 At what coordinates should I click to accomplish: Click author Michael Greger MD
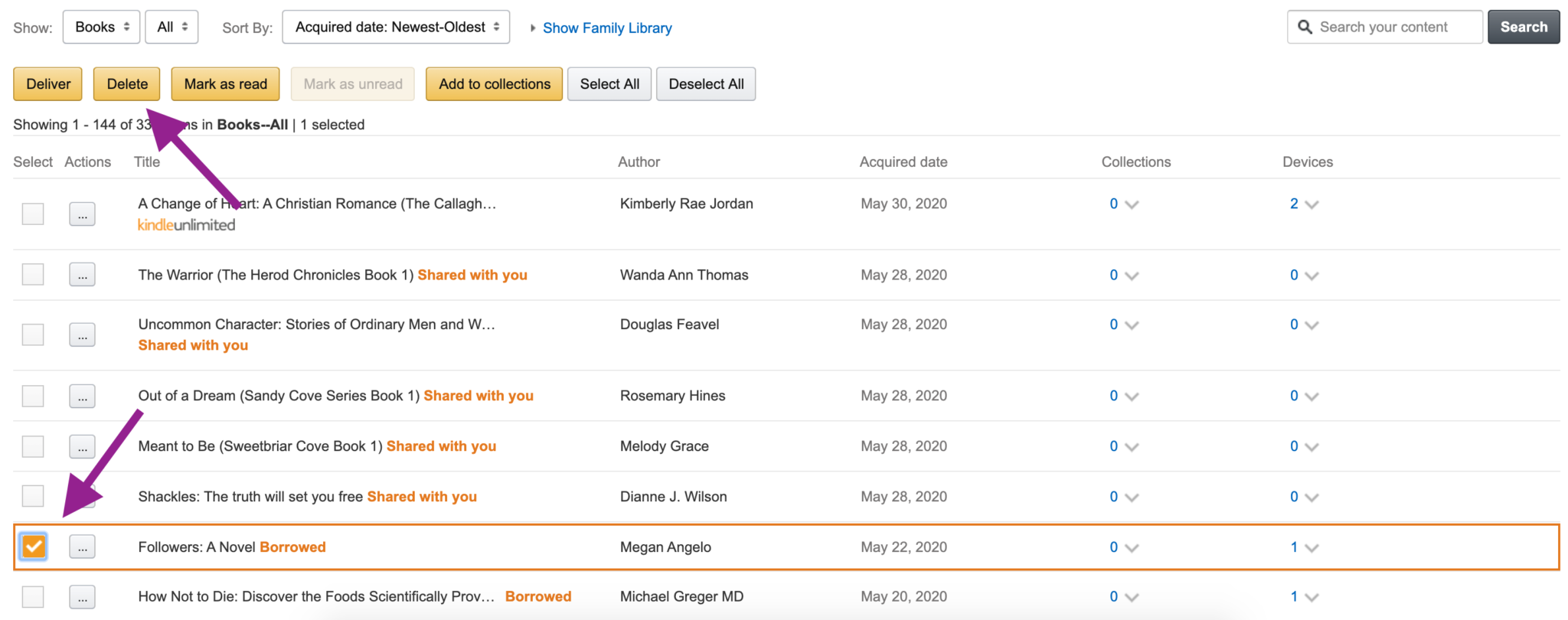[x=681, y=596]
